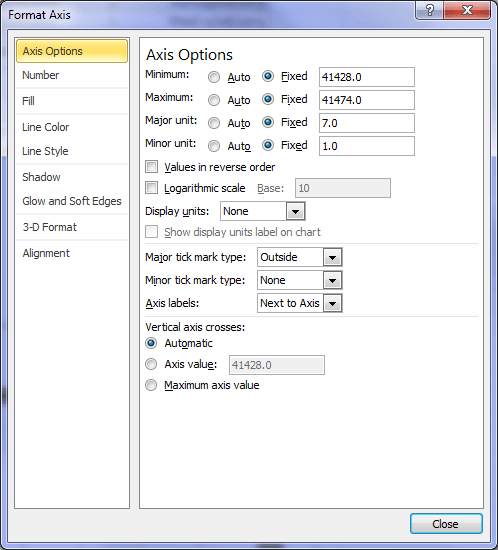This screenshot has width=498, height=550.
Task: Click the Close button
Action: click(x=446, y=524)
